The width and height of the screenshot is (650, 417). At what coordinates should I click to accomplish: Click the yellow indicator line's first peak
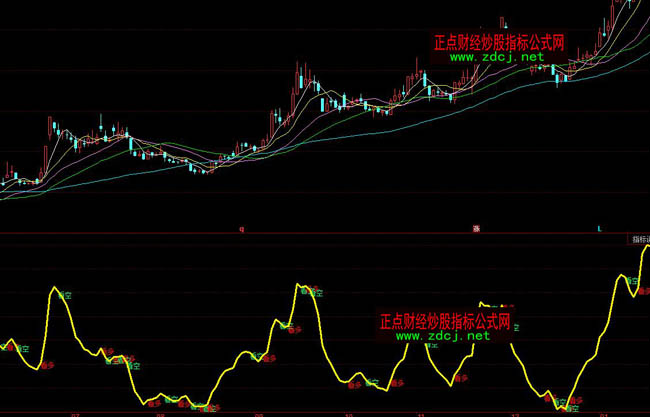(x=54, y=289)
